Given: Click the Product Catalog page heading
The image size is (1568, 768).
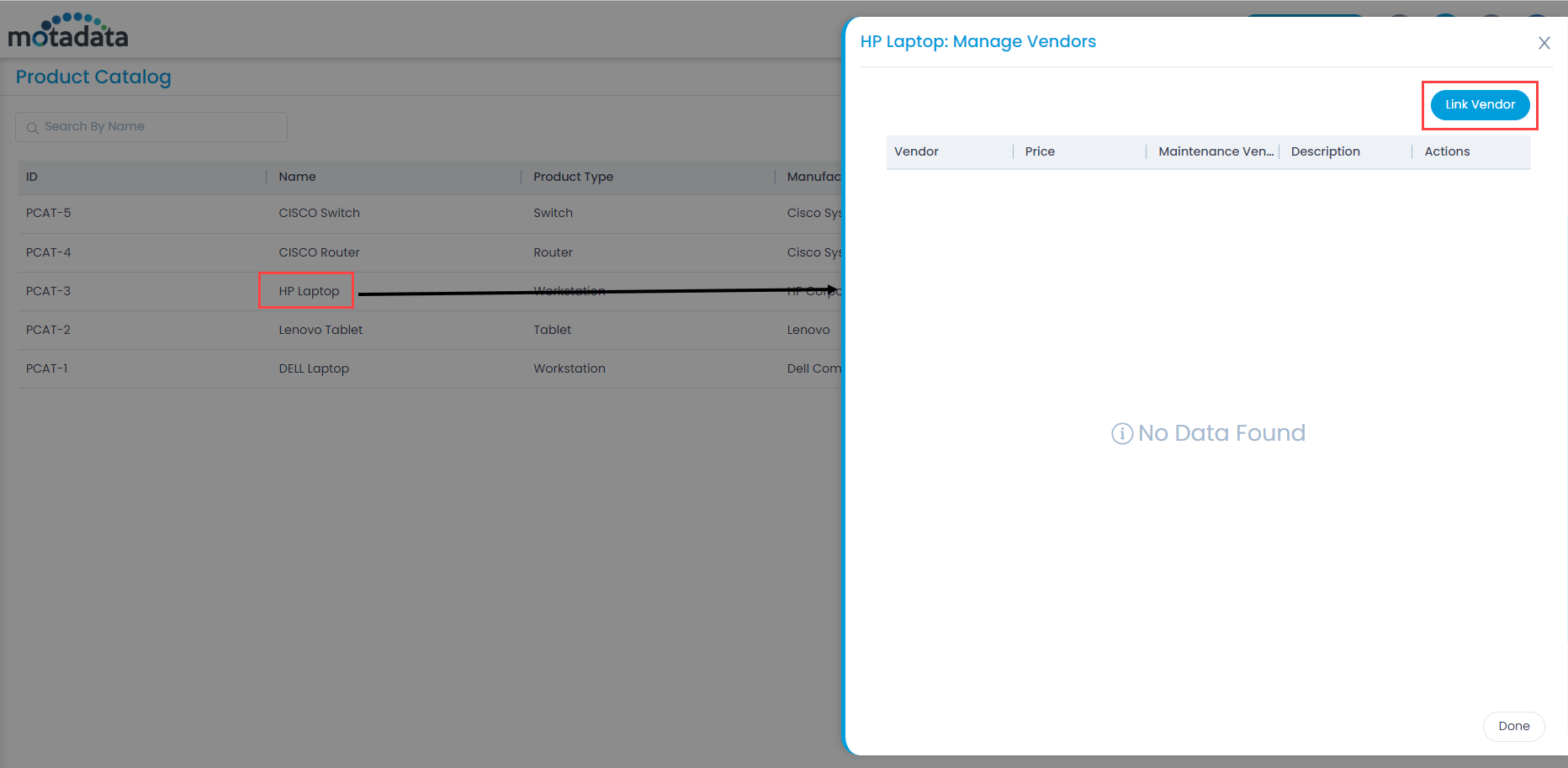Looking at the screenshot, I should (x=93, y=77).
